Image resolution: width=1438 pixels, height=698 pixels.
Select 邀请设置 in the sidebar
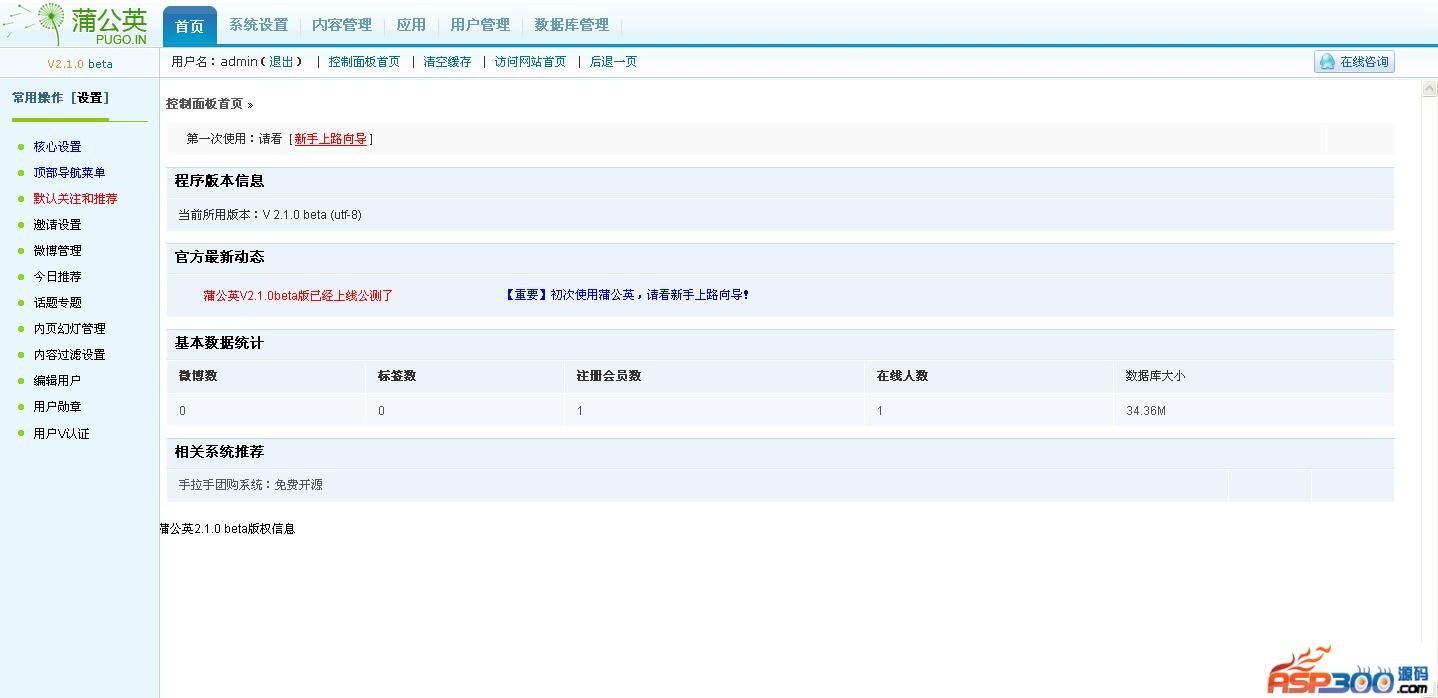57,225
